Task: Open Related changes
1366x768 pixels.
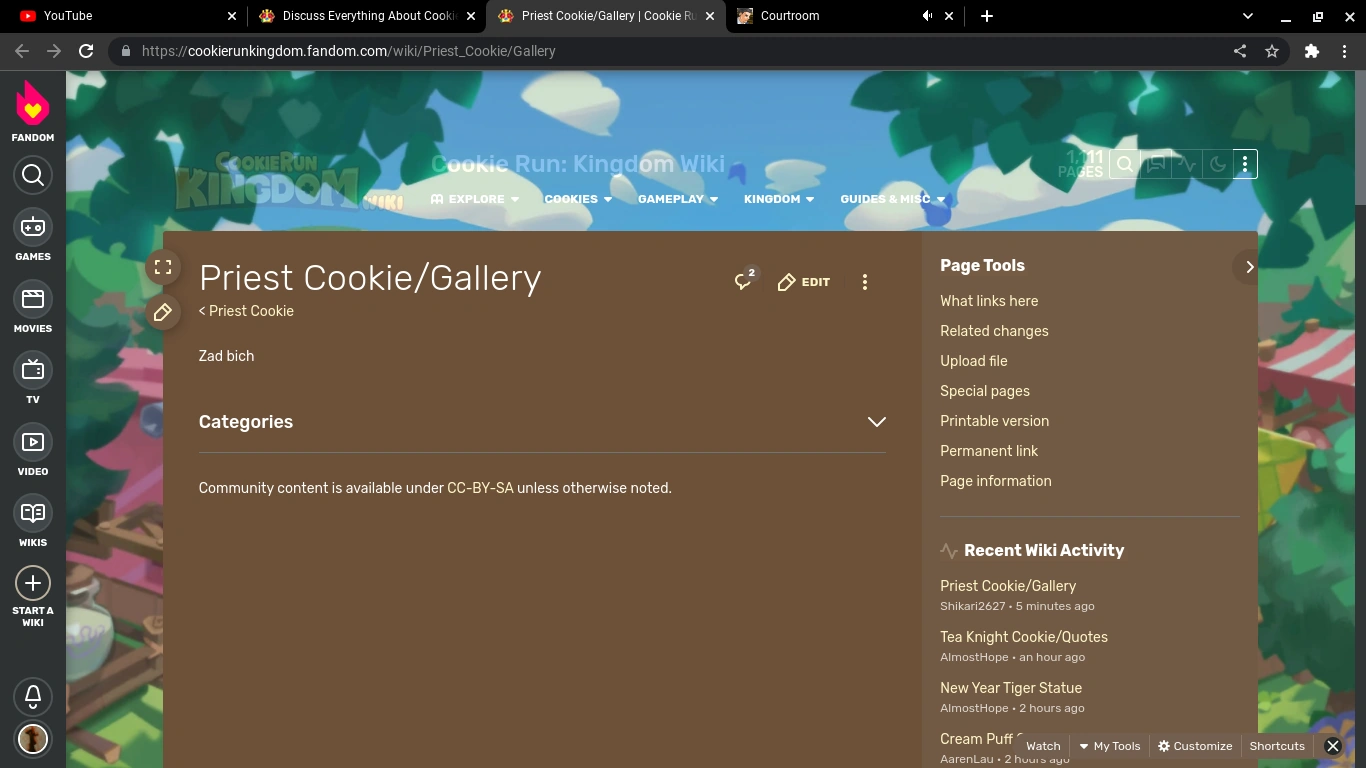Action: 994,331
